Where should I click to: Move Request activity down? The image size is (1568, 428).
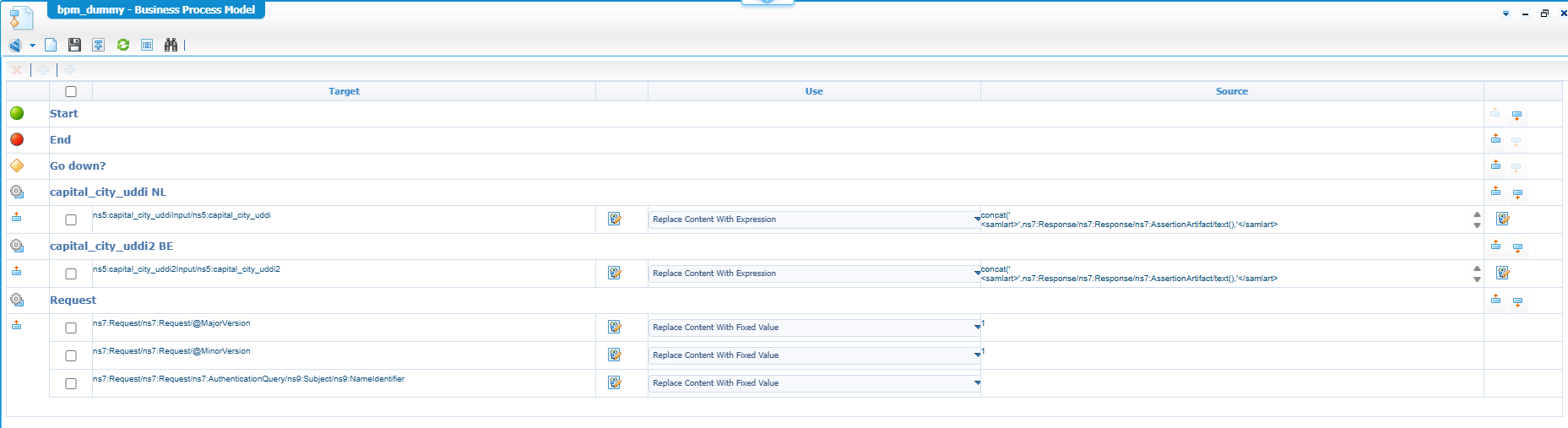click(x=1517, y=301)
